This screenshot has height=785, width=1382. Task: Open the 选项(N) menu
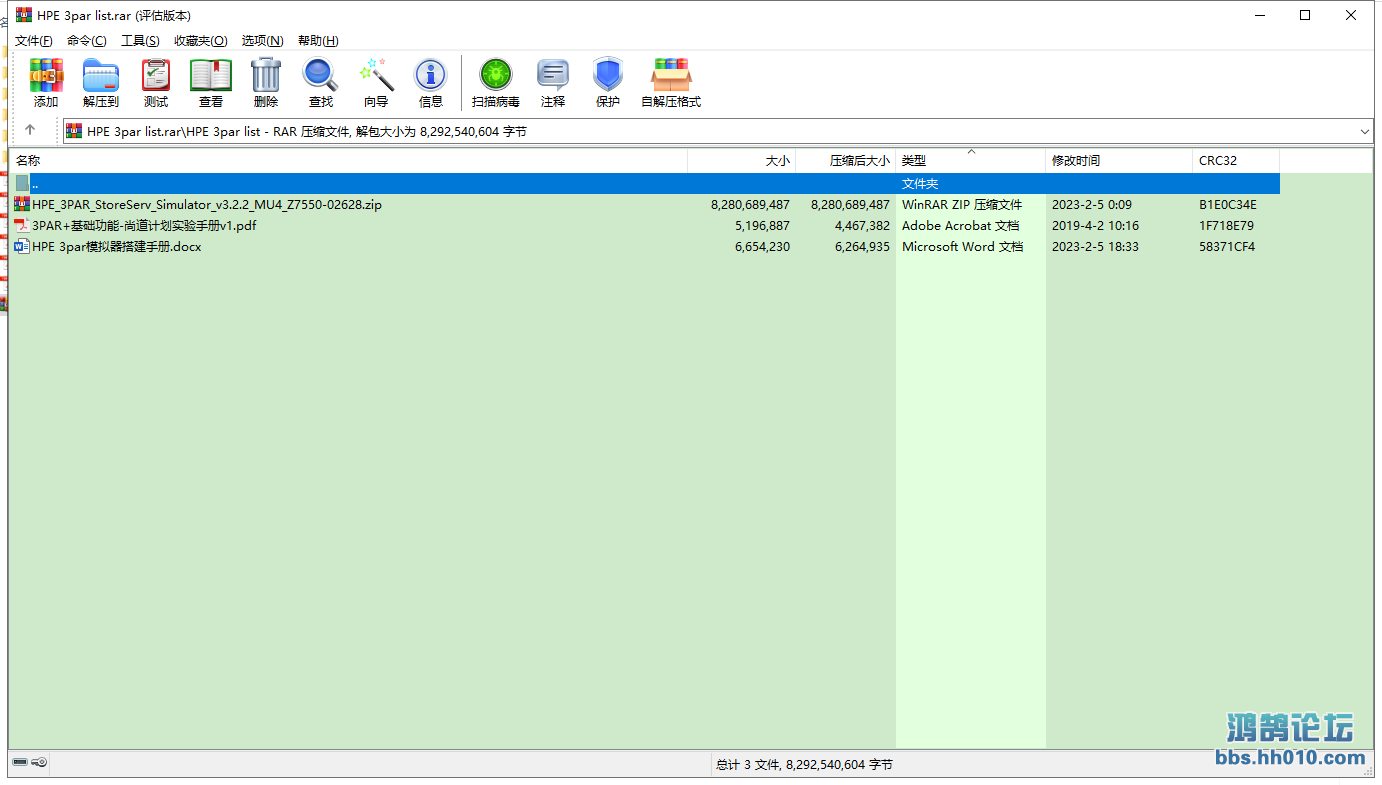pos(262,41)
